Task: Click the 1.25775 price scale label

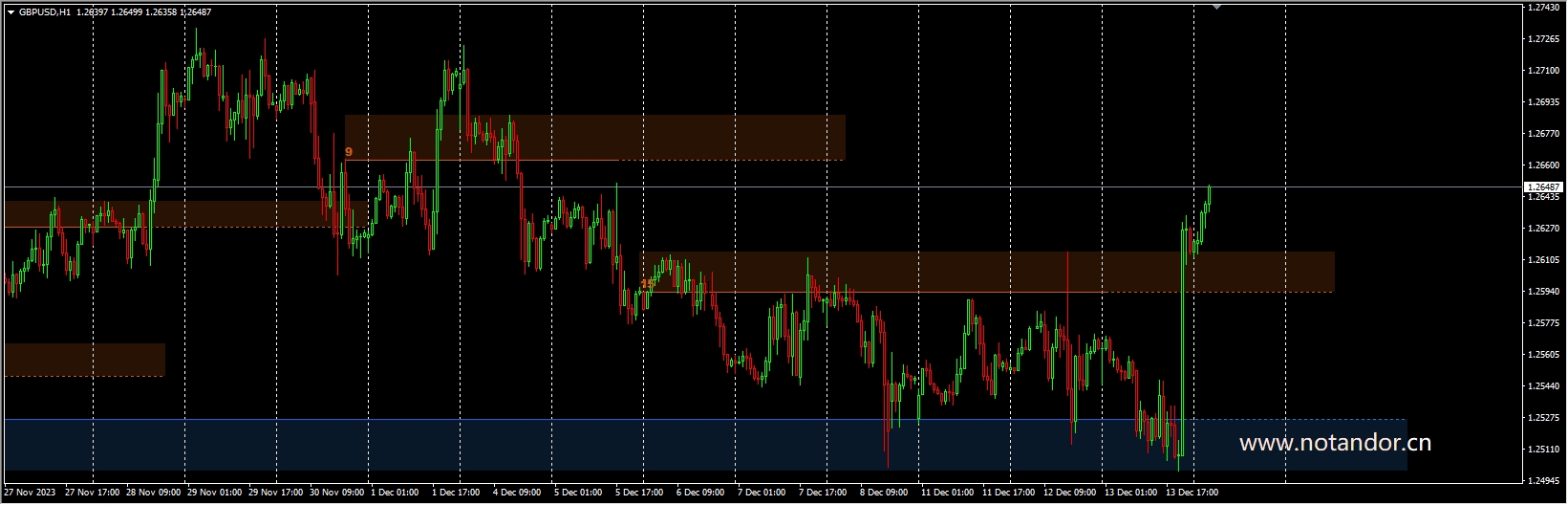Action: tap(1544, 323)
